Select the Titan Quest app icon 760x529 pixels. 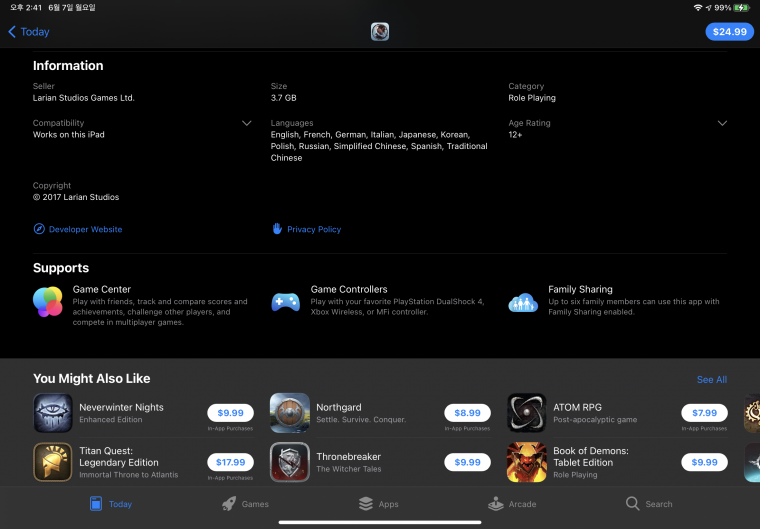click(53, 462)
